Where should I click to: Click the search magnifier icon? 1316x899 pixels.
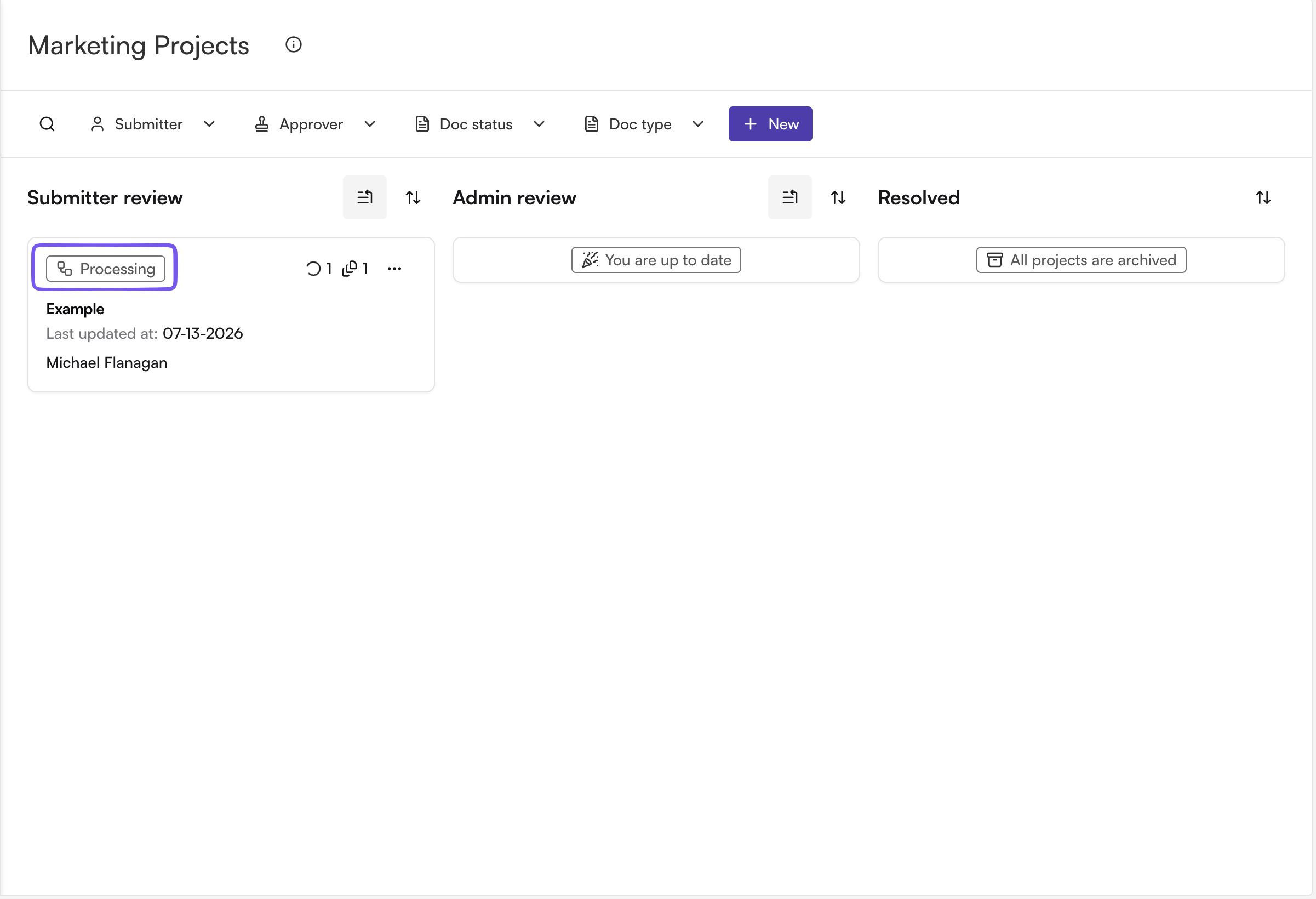[47, 124]
